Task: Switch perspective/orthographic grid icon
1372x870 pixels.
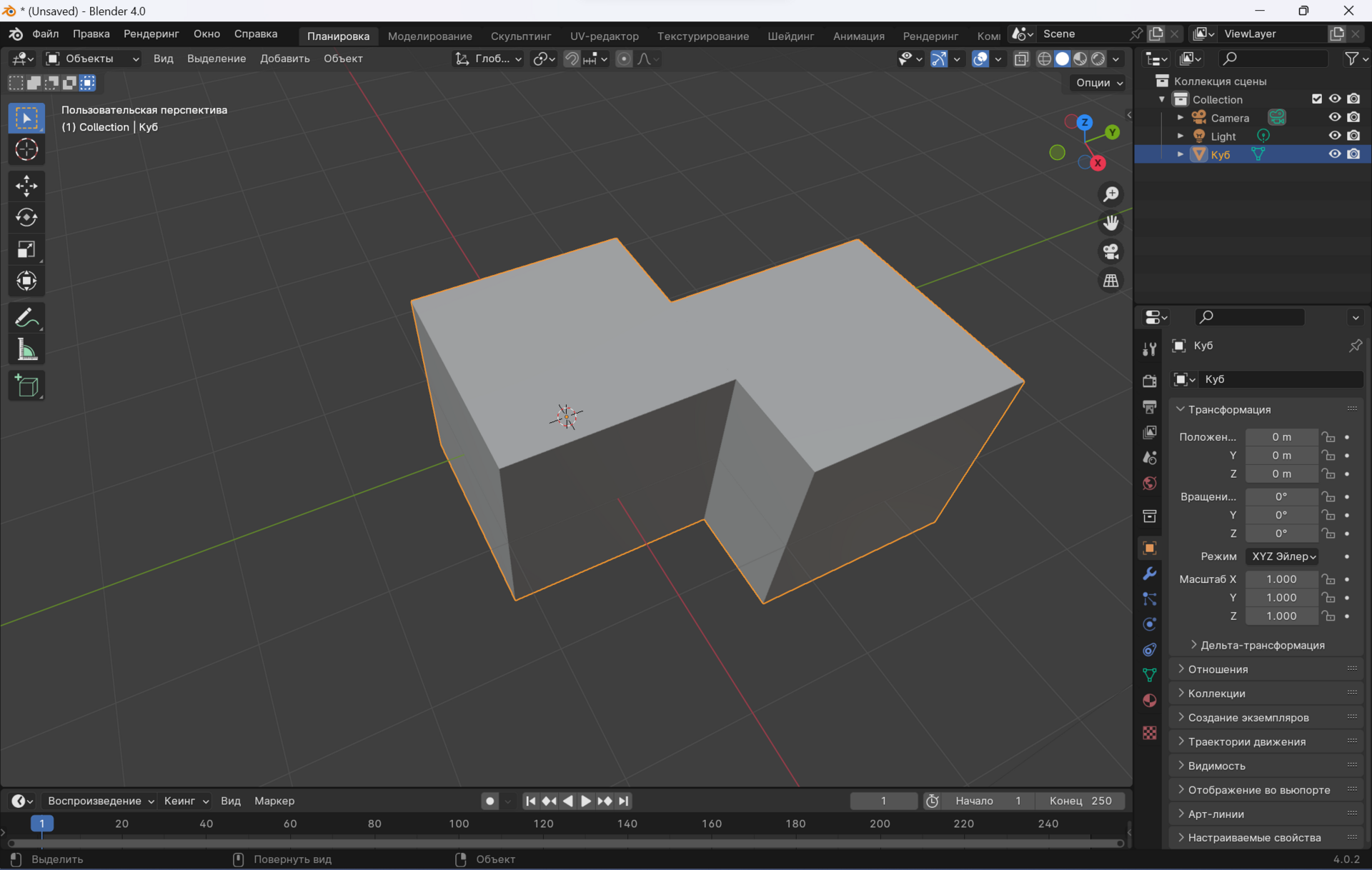Action: click(1110, 281)
